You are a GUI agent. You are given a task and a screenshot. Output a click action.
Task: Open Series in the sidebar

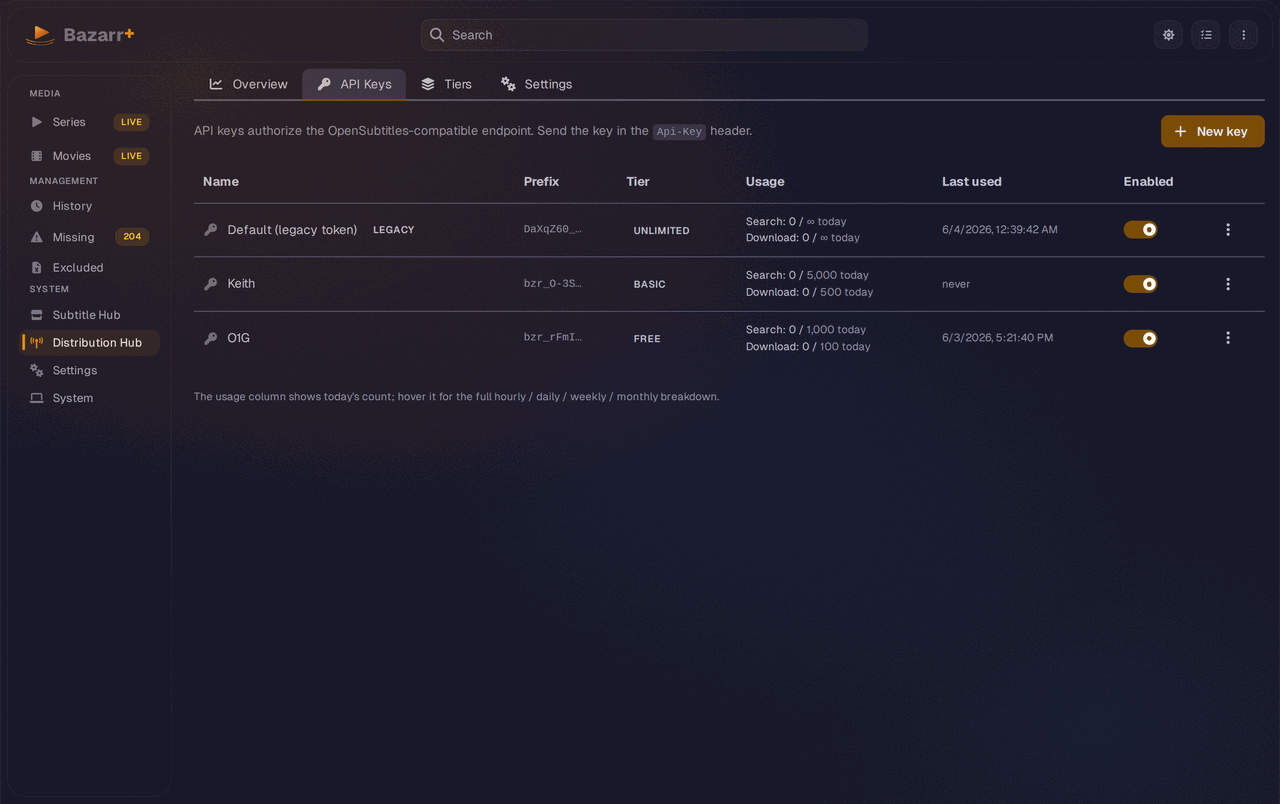[x=90, y=122]
